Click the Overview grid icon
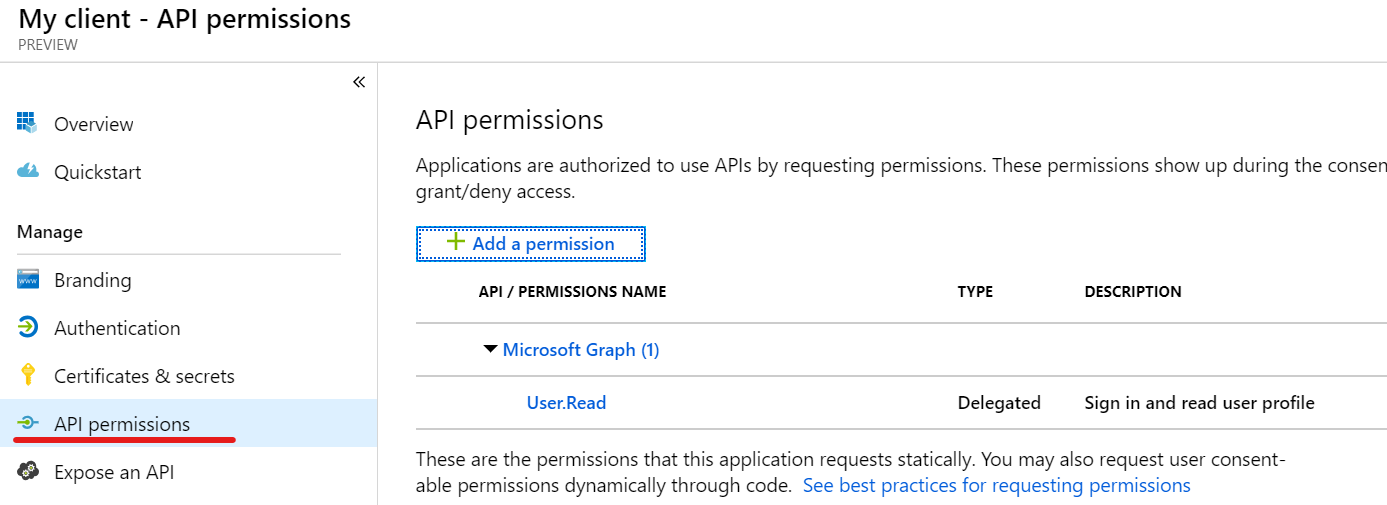 (27, 123)
